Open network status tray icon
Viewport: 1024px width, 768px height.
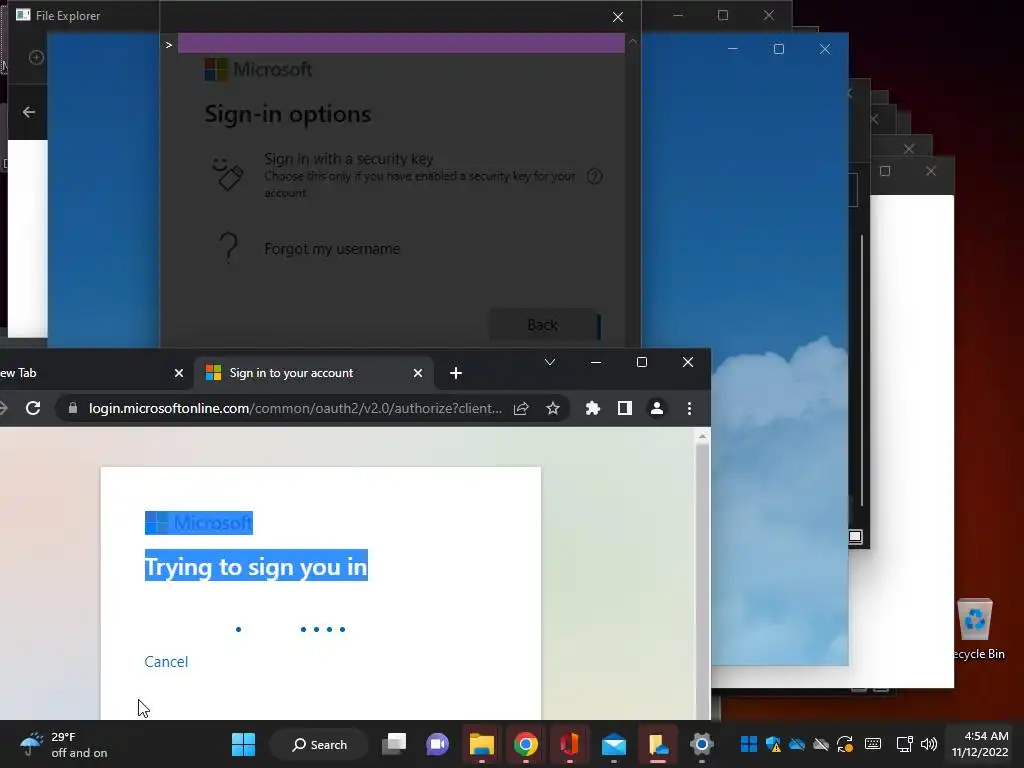pos(904,744)
